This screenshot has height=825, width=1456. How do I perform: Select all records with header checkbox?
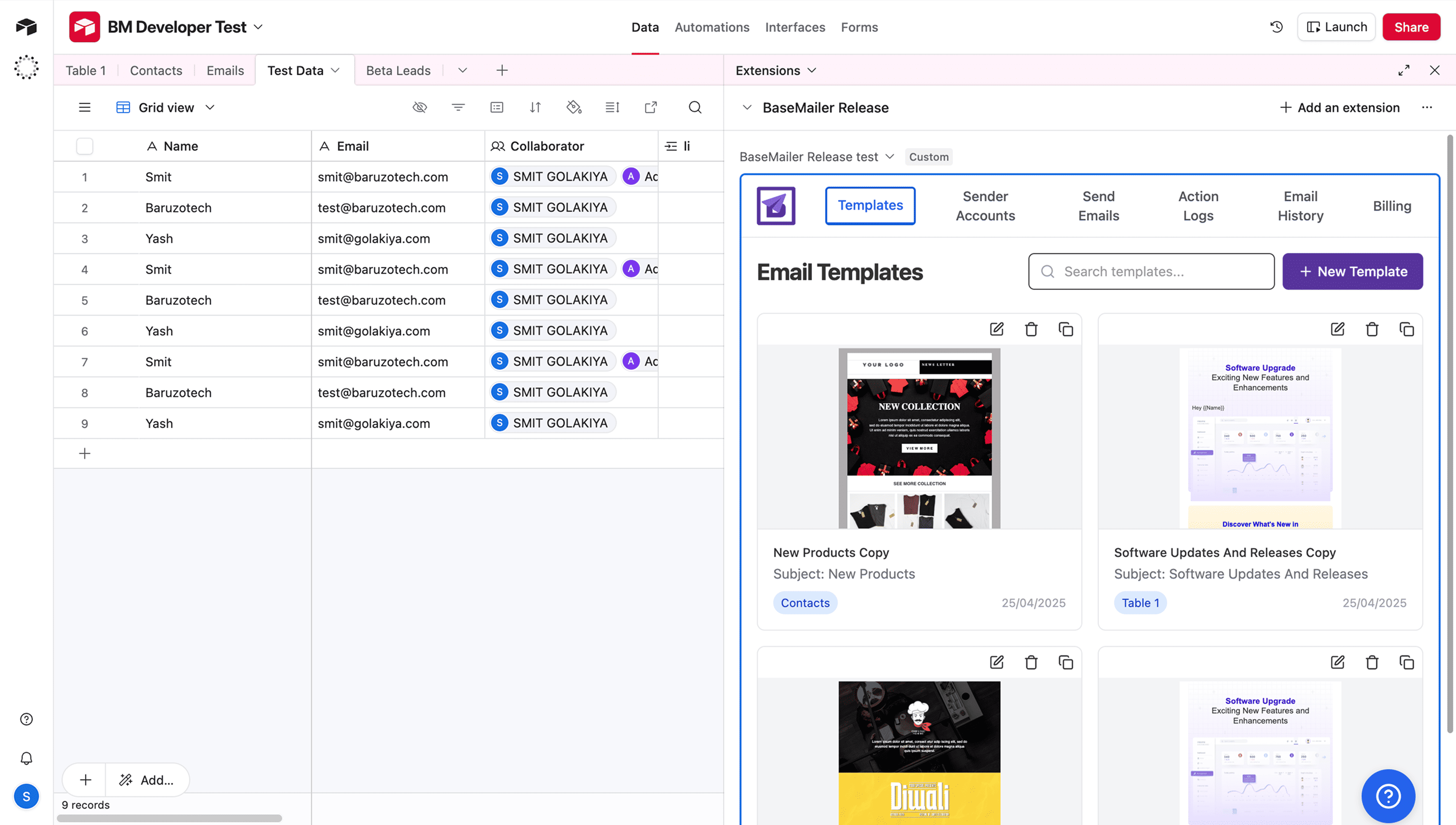click(84, 146)
